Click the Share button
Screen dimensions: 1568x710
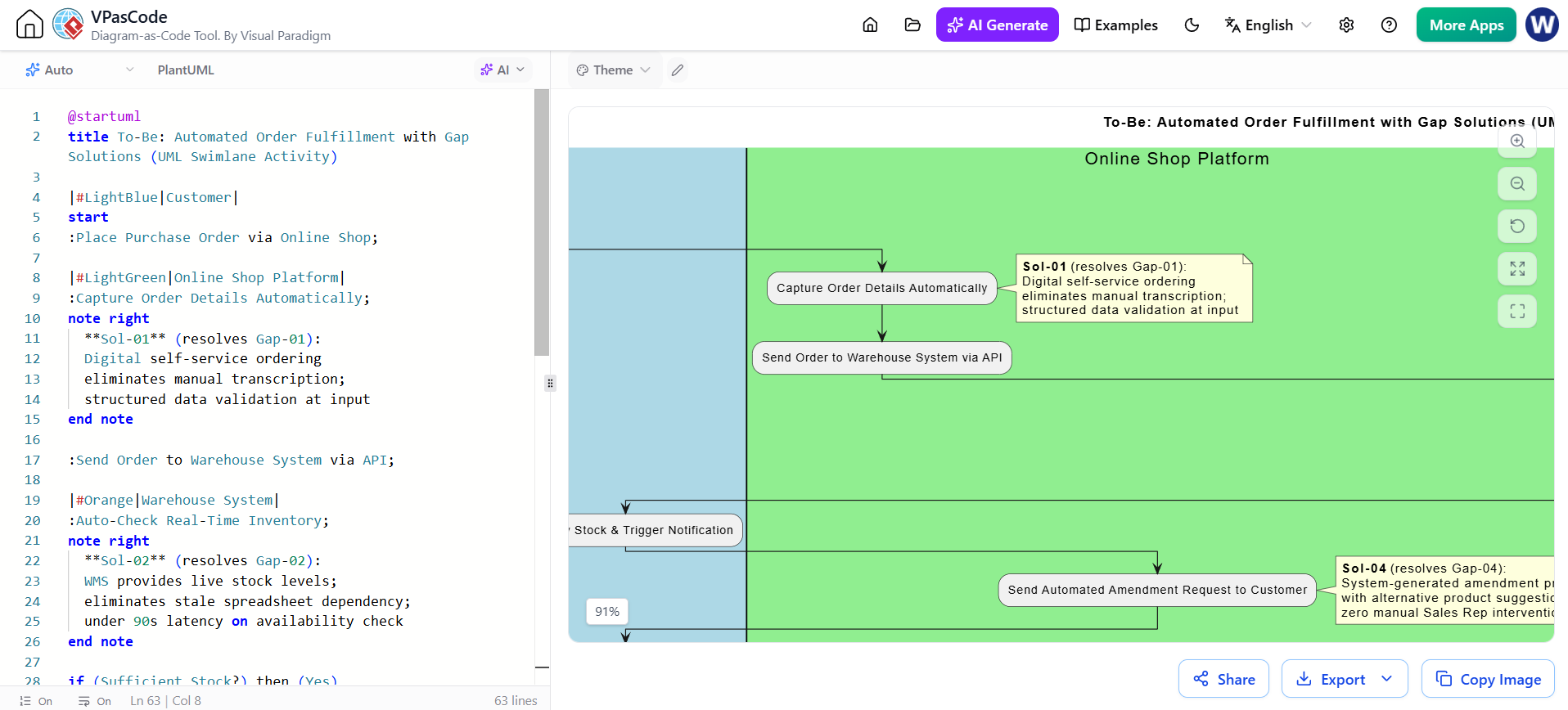(1223, 679)
